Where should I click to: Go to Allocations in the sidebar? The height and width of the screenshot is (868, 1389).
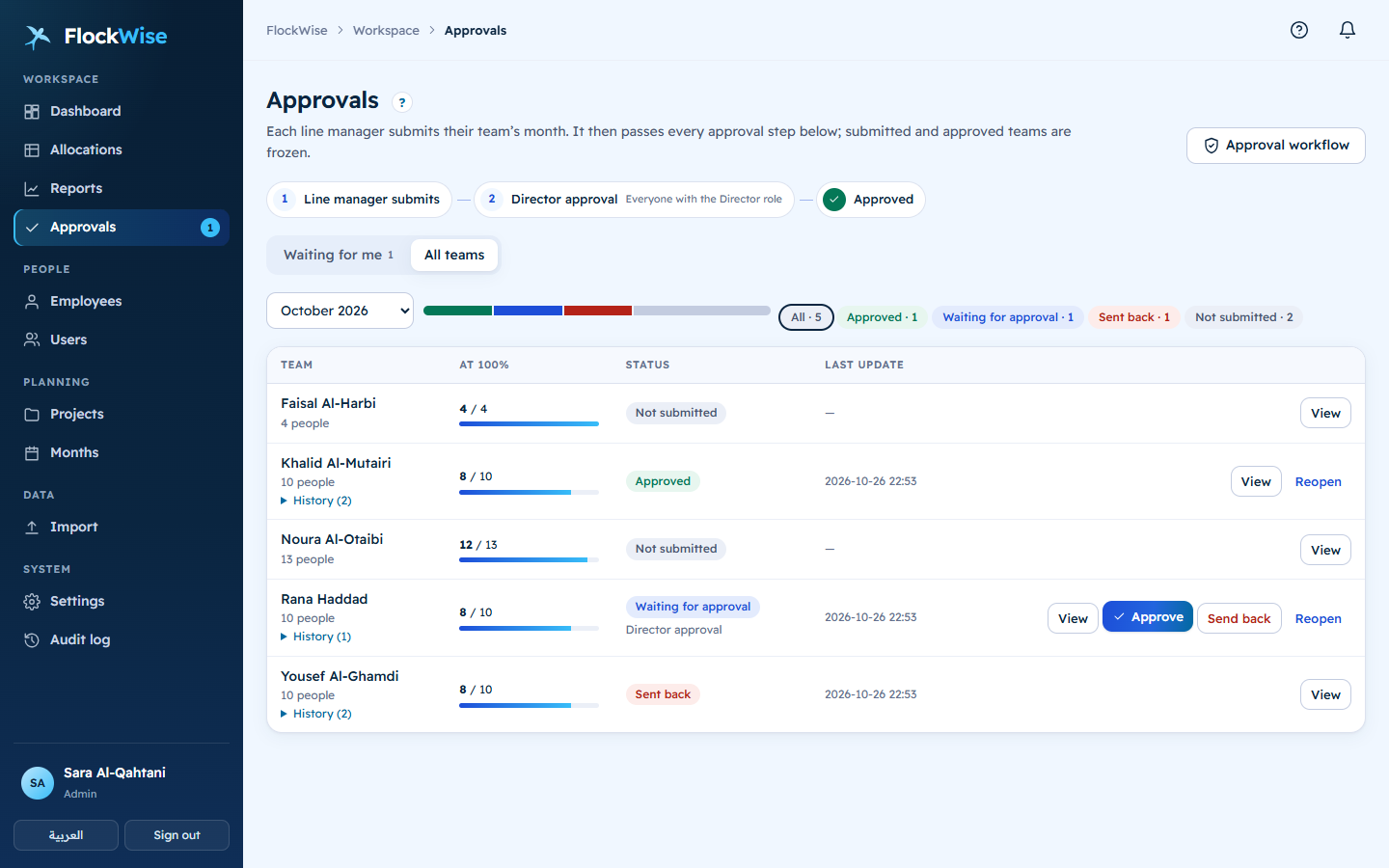tap(122, 150)
